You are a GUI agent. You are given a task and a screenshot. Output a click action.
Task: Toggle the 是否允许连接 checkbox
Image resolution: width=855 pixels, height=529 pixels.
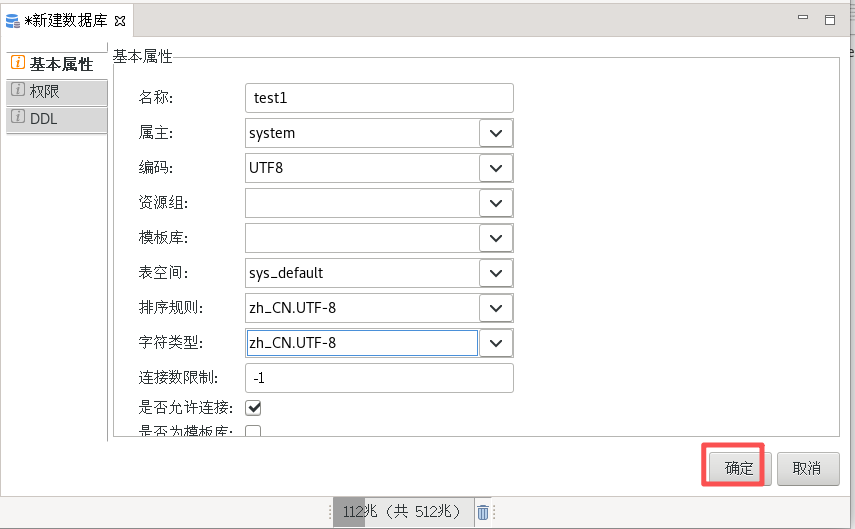click(253, 408)
